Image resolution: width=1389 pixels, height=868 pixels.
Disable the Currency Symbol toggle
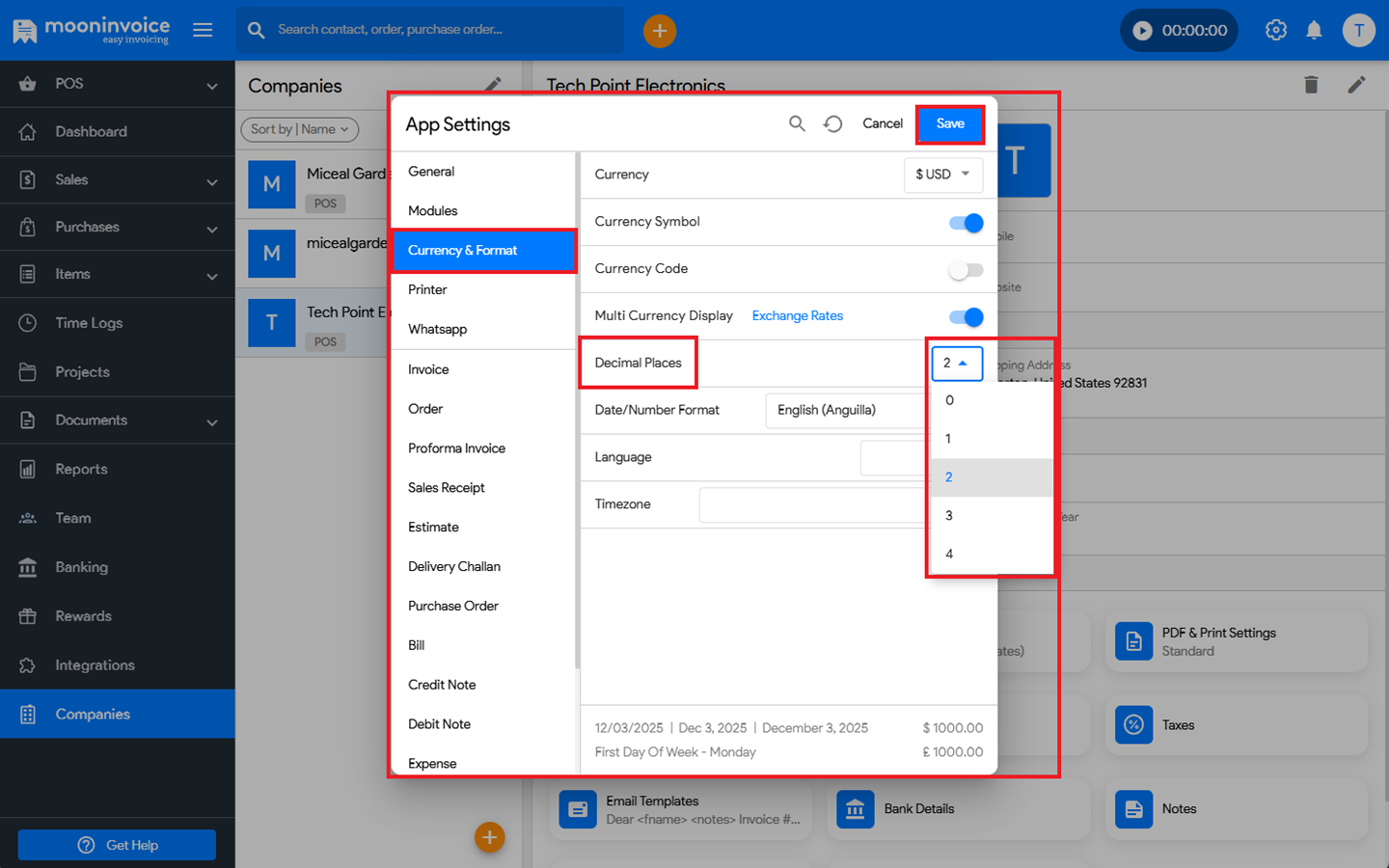click(x=966, y=223)
